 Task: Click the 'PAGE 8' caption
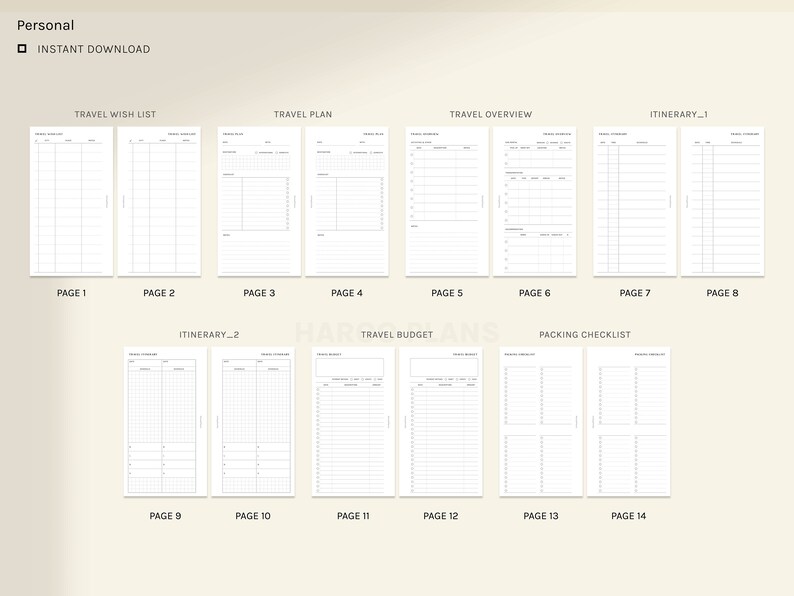723,293
